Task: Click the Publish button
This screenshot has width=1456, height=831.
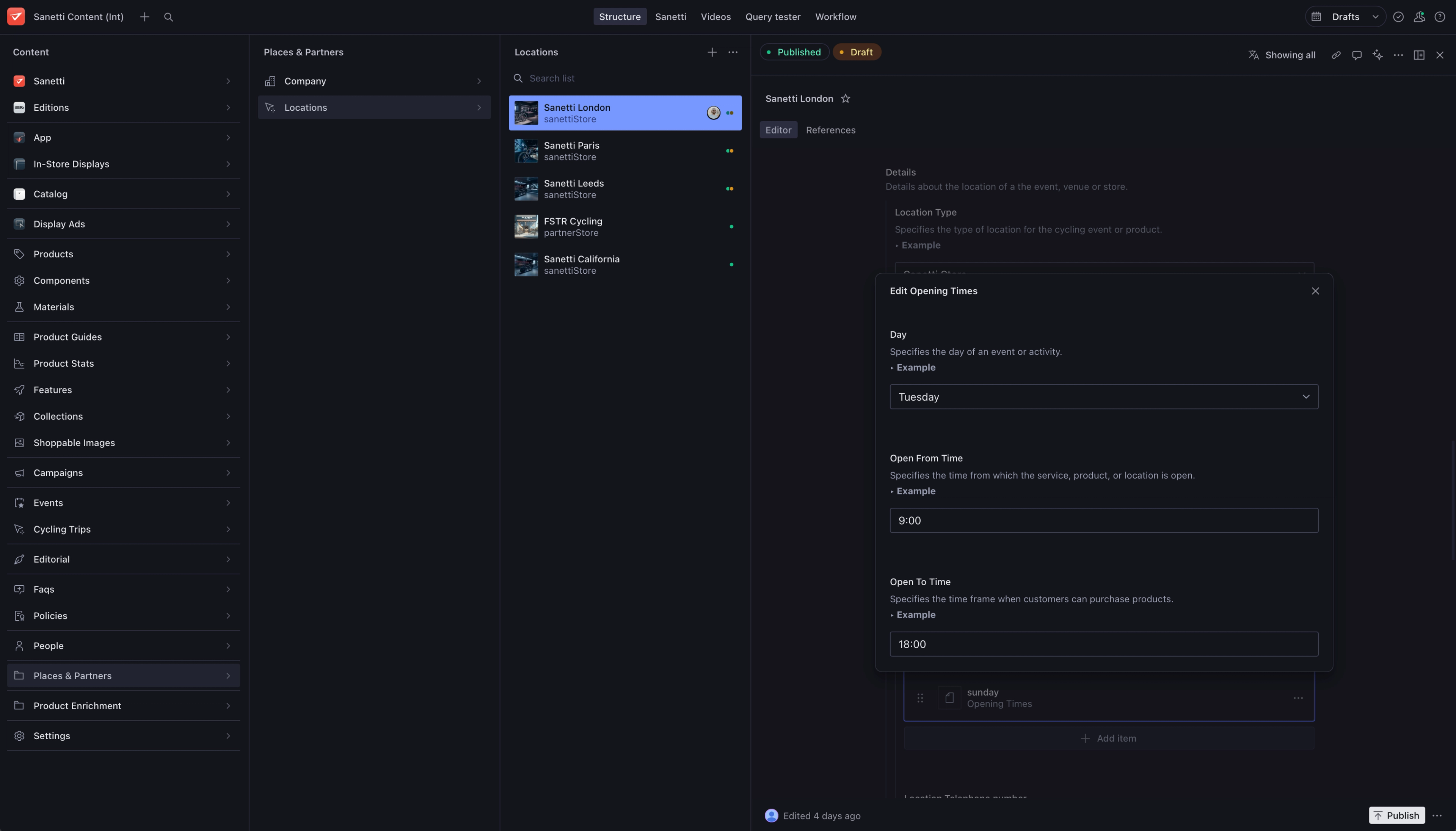Action: point(1396,815)
